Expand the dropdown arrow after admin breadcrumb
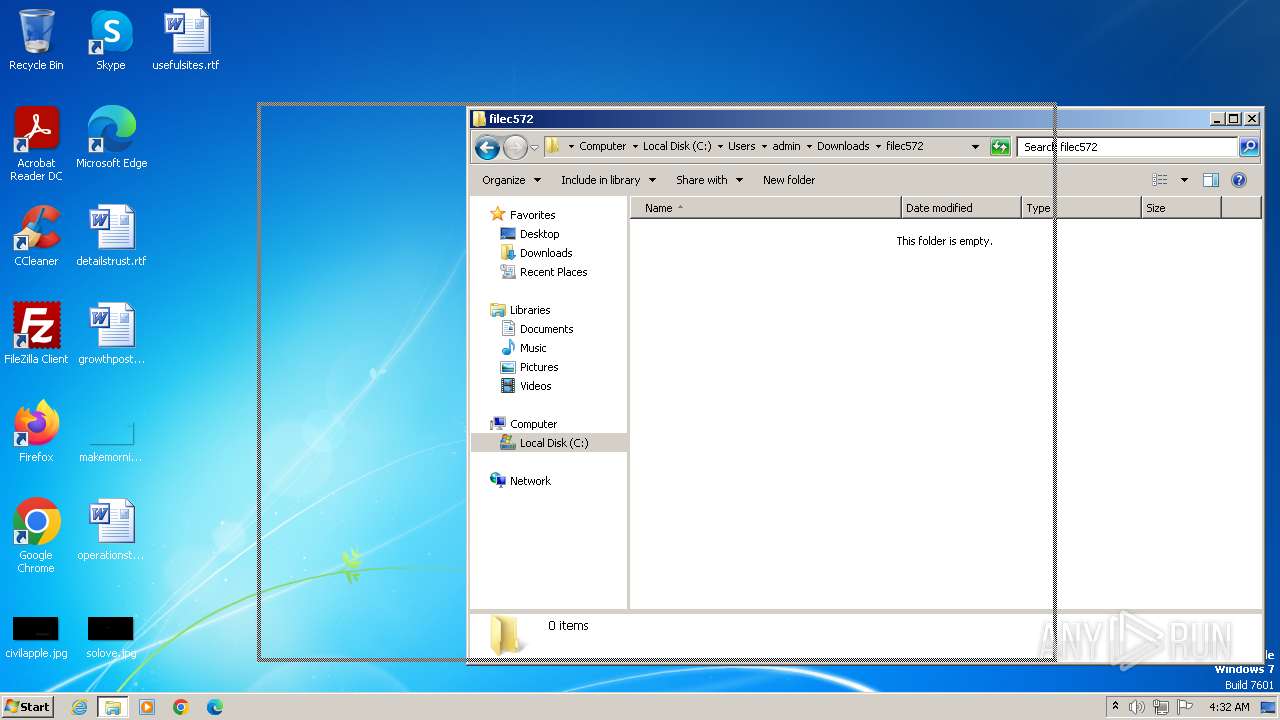This screenshot has height=720, width=1280. pos(809,146)
